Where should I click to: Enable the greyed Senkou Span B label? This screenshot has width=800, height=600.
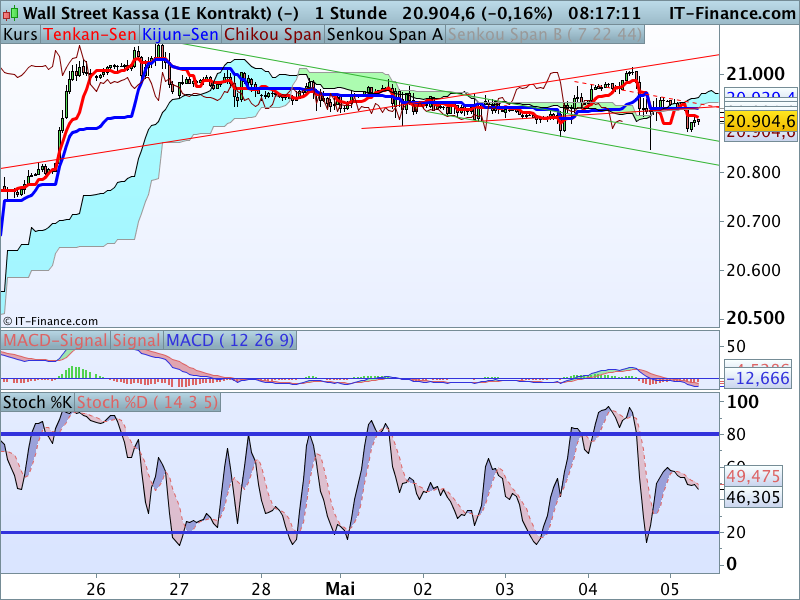coord(534,34)
